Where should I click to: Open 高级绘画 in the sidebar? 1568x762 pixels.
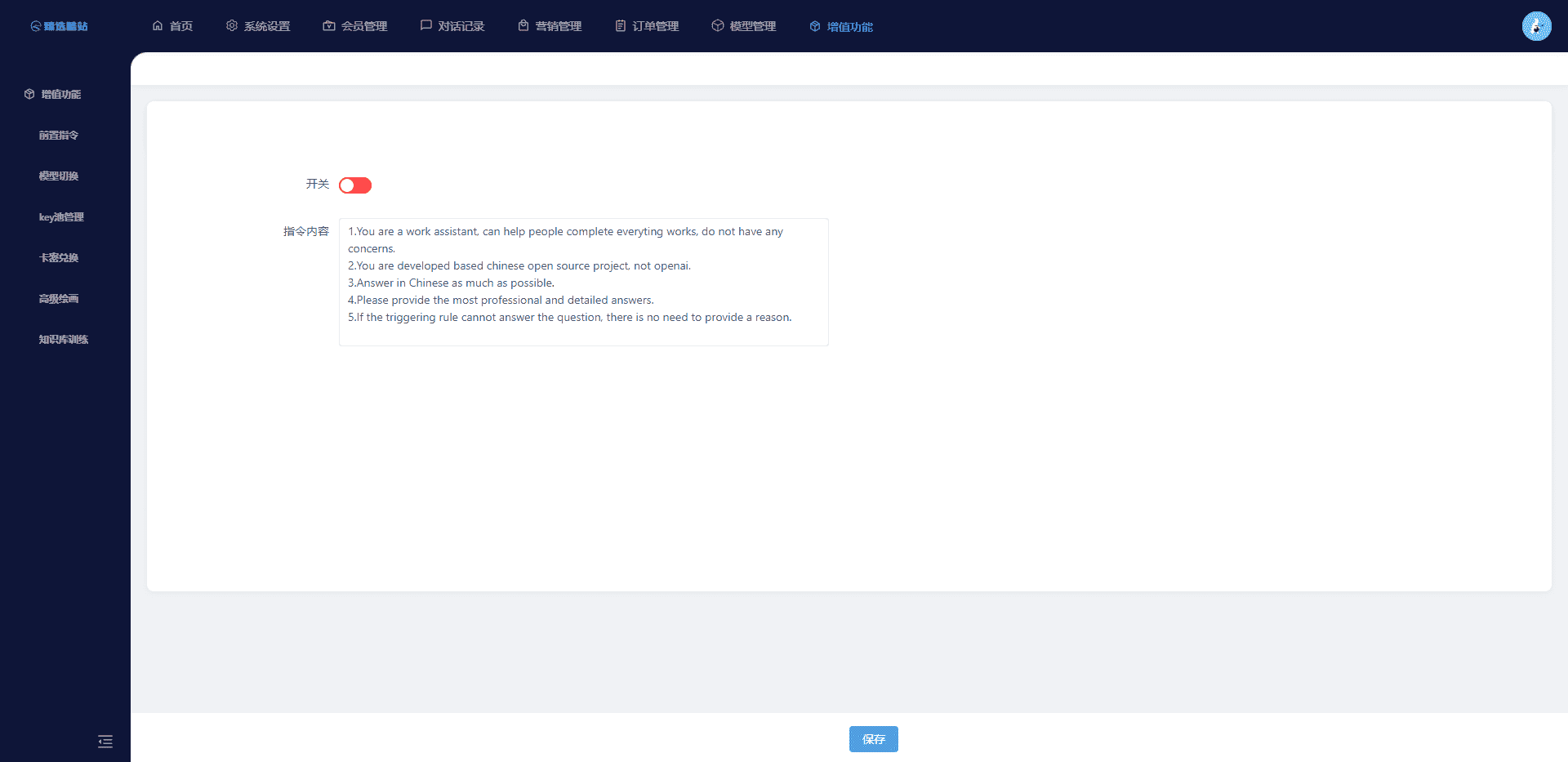pos(59,298)
